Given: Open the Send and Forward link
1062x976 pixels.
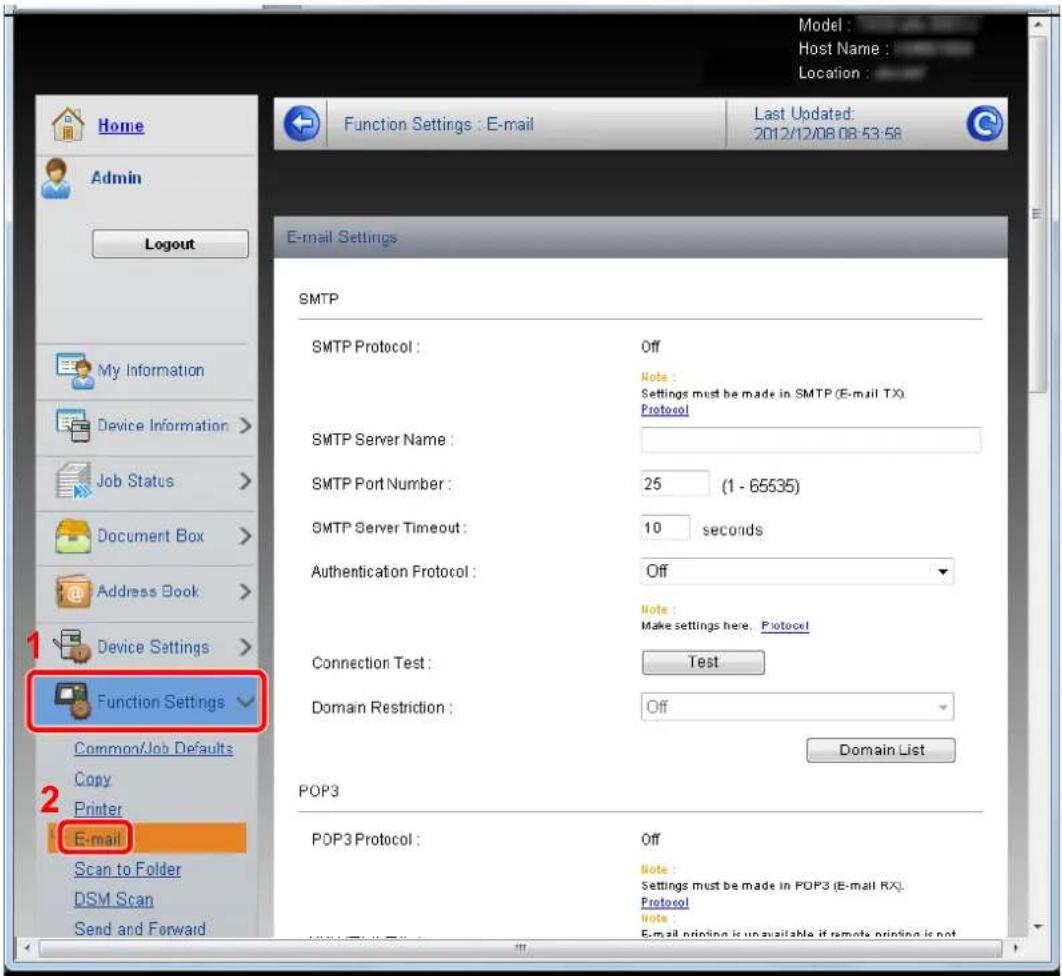Looking at the screenshot, I should coord(140,929).
